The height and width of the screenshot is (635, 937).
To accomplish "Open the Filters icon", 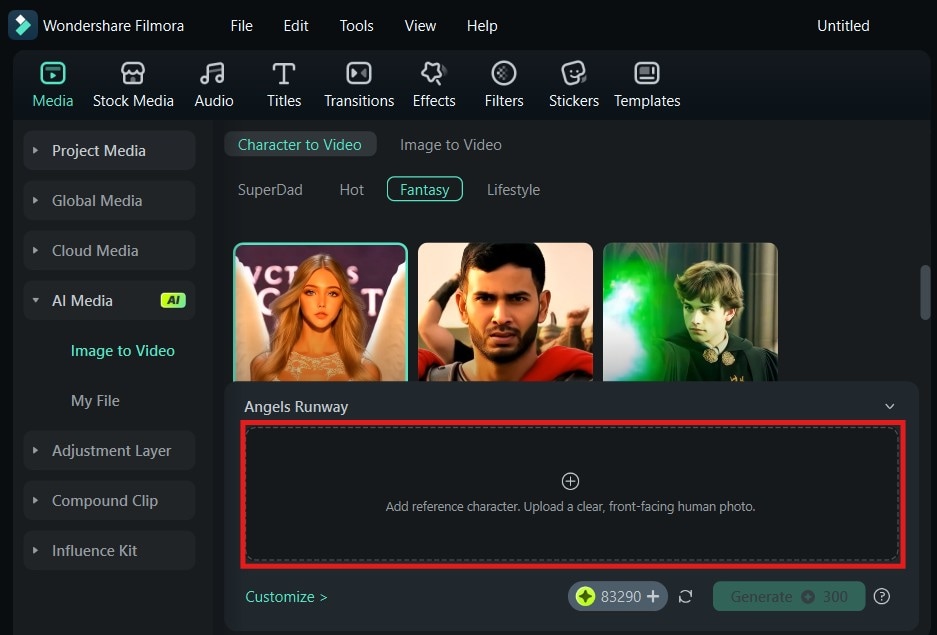I will tap(504, 73).
